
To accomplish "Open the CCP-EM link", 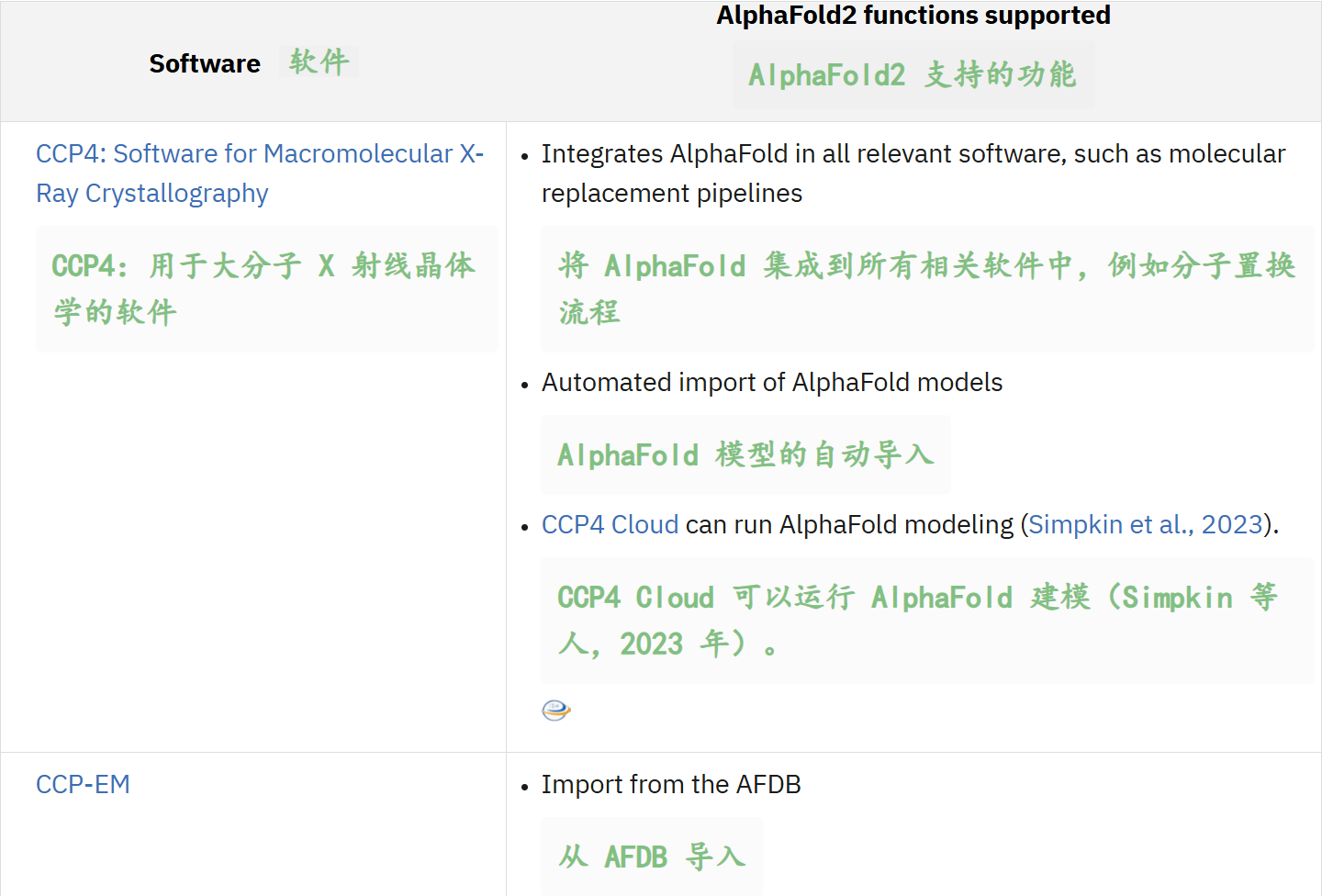I will click(83, 785).
